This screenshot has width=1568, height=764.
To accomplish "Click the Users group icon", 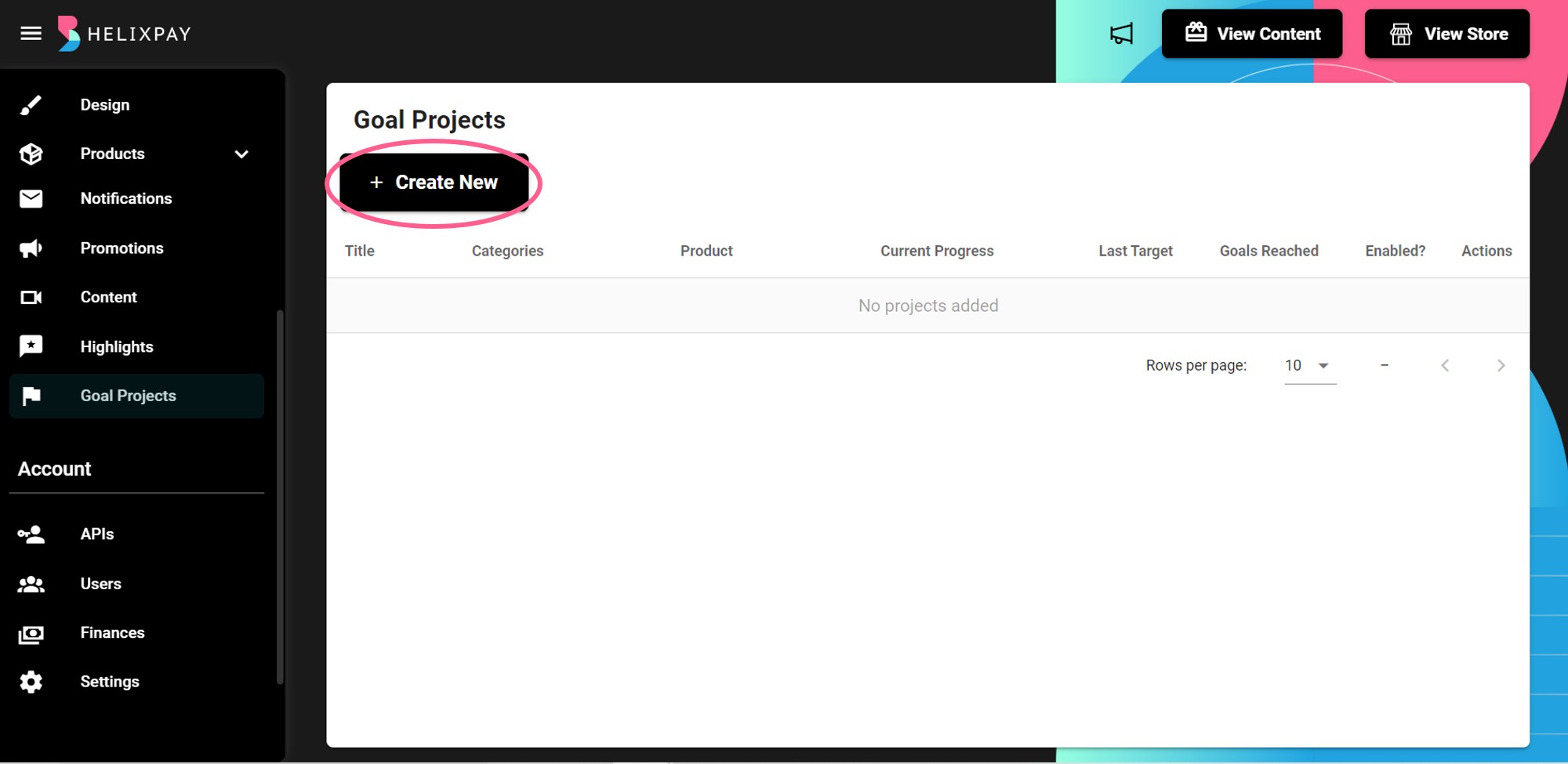I will point(31,584).
